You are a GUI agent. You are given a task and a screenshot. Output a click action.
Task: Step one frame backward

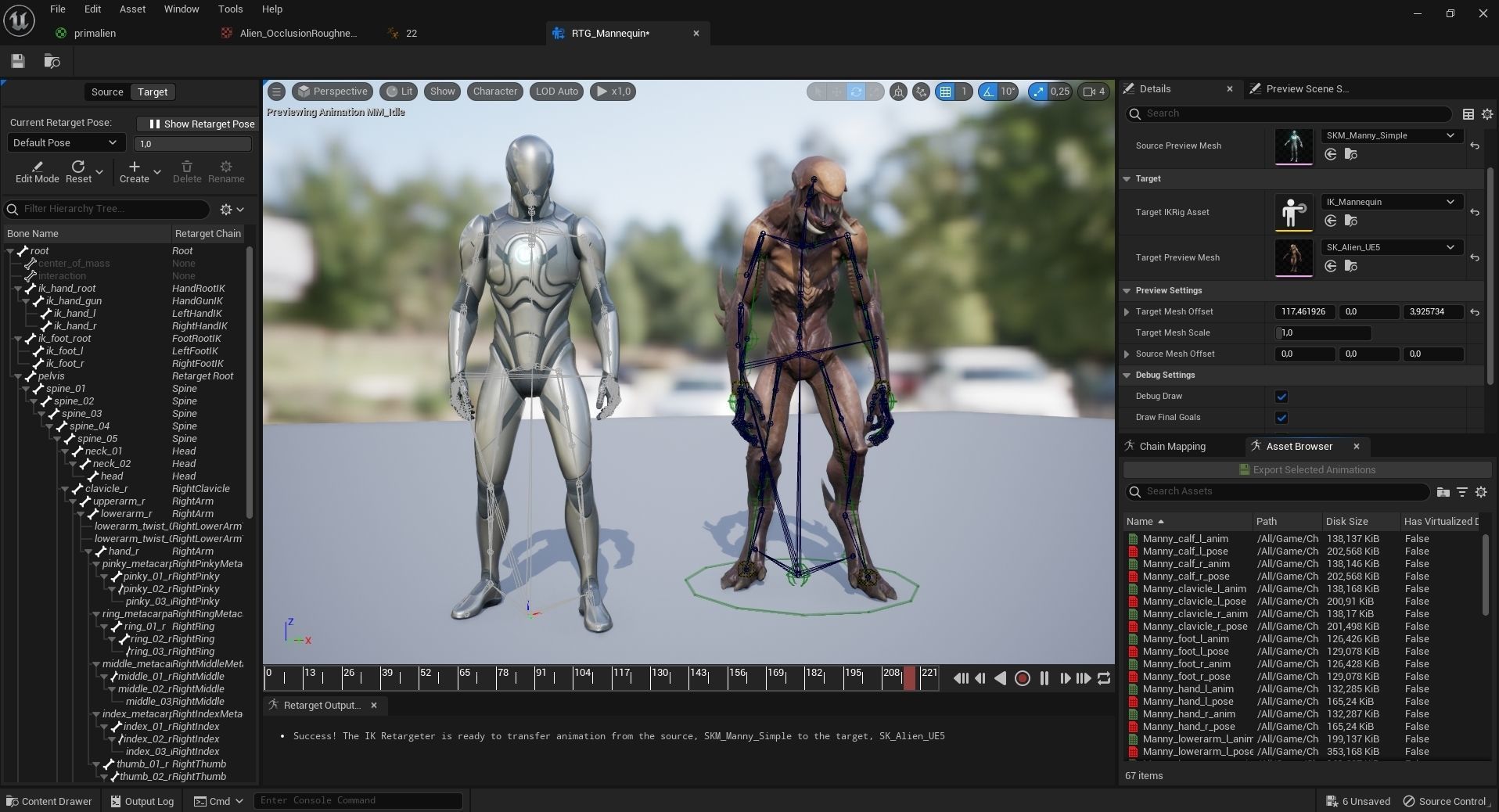click(980, 678)
